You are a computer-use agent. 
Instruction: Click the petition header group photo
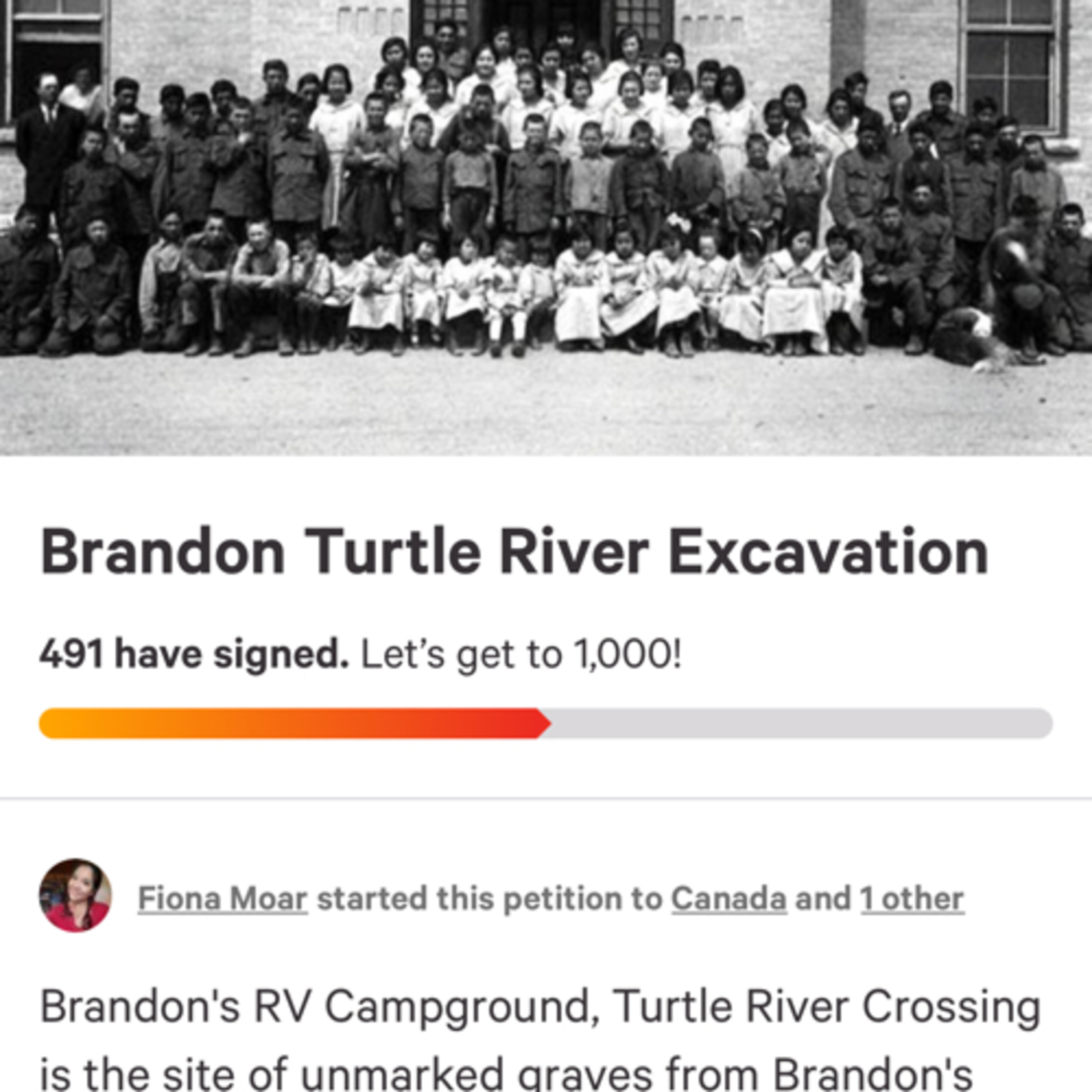click(546, 226)
